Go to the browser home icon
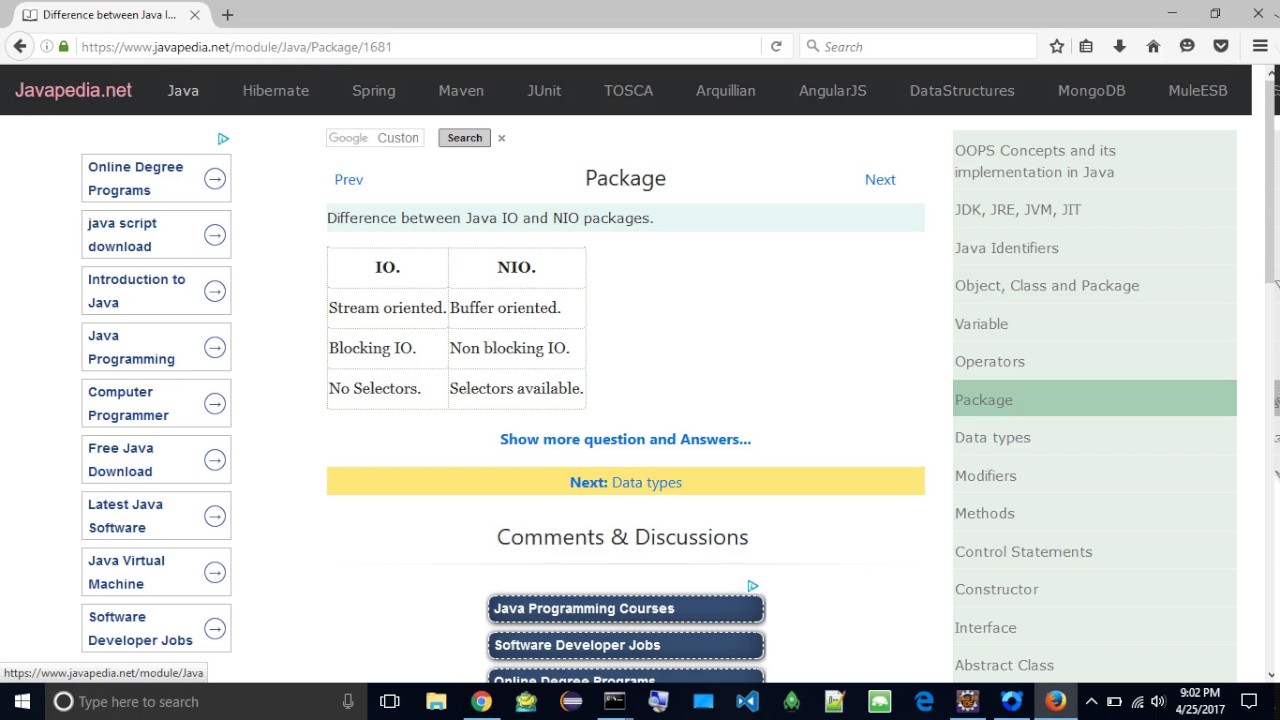The height and width of the screenshot is (720, 1280). [x=1153, y=46]
